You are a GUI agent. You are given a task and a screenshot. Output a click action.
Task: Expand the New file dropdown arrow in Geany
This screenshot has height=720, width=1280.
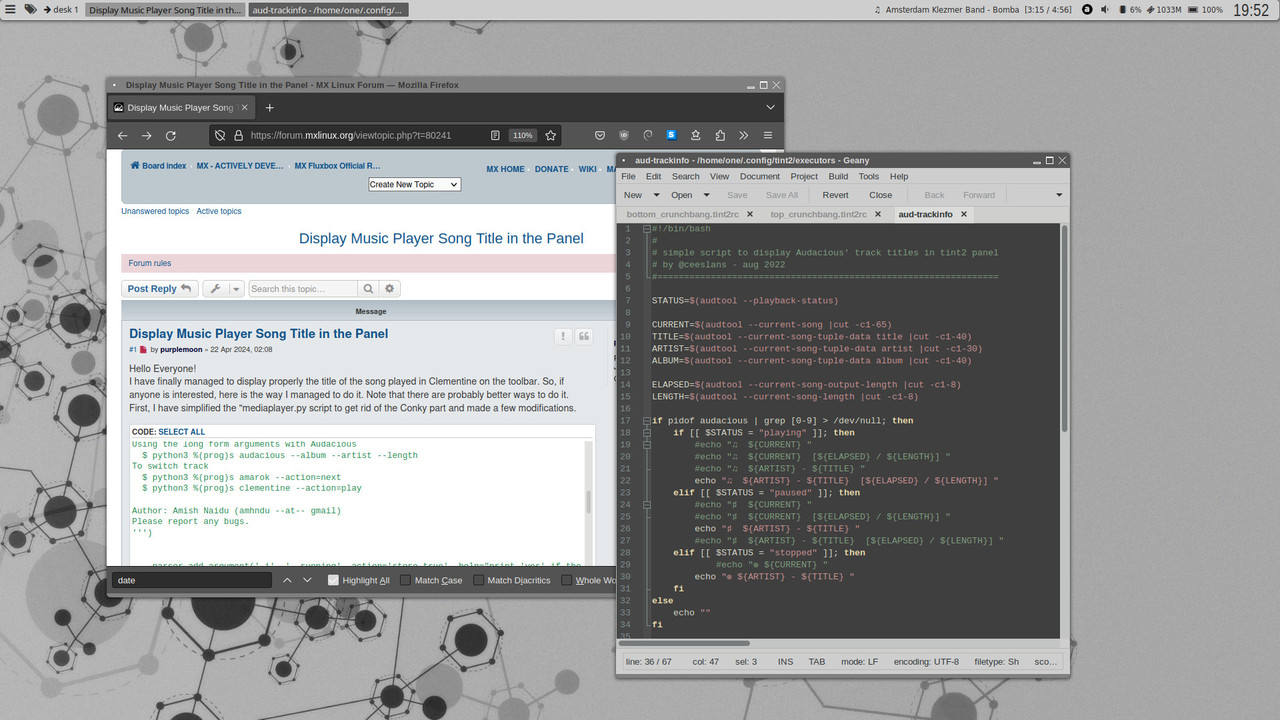click(x=657, y=195)
